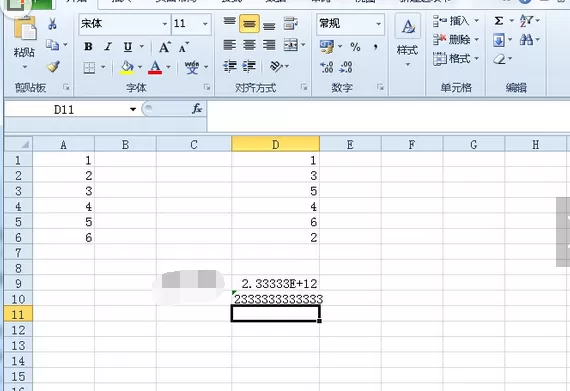
Task: Align text left
Action: 229,45
